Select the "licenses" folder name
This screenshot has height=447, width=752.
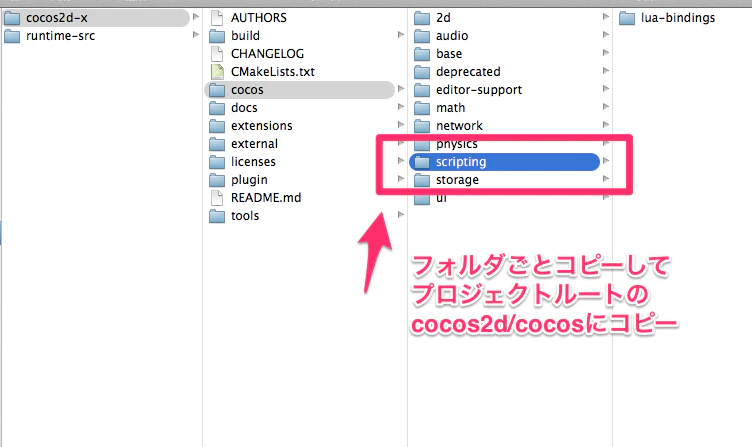pyautogui.click(x=253, y=162)
